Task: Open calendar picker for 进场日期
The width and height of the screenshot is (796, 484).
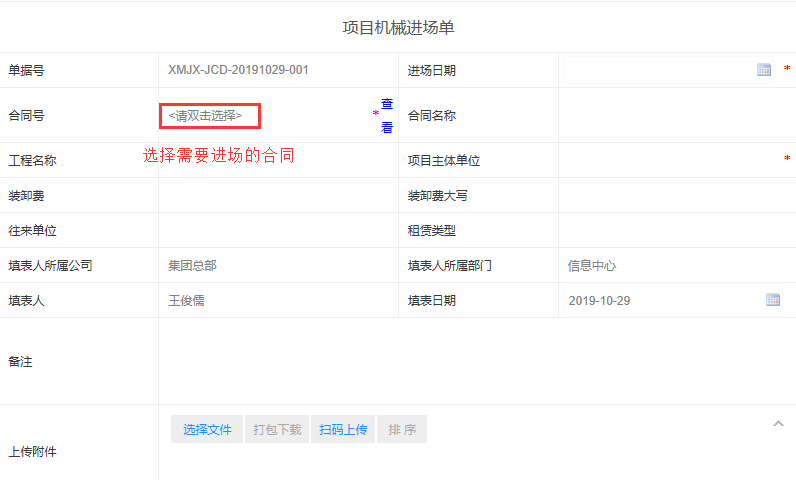Action: coord(764,70)
